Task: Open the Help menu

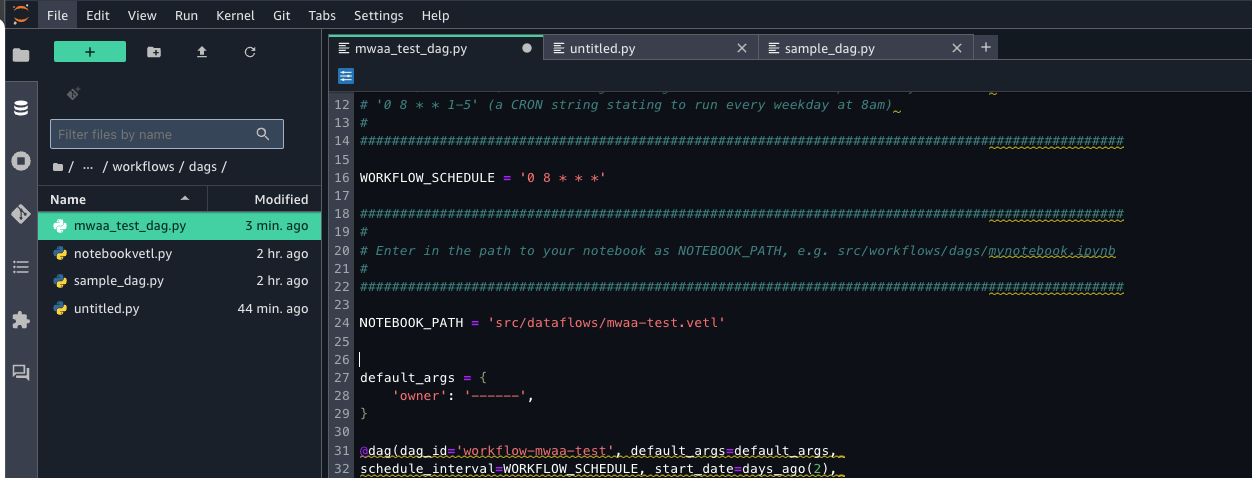Action: [435, 16]
